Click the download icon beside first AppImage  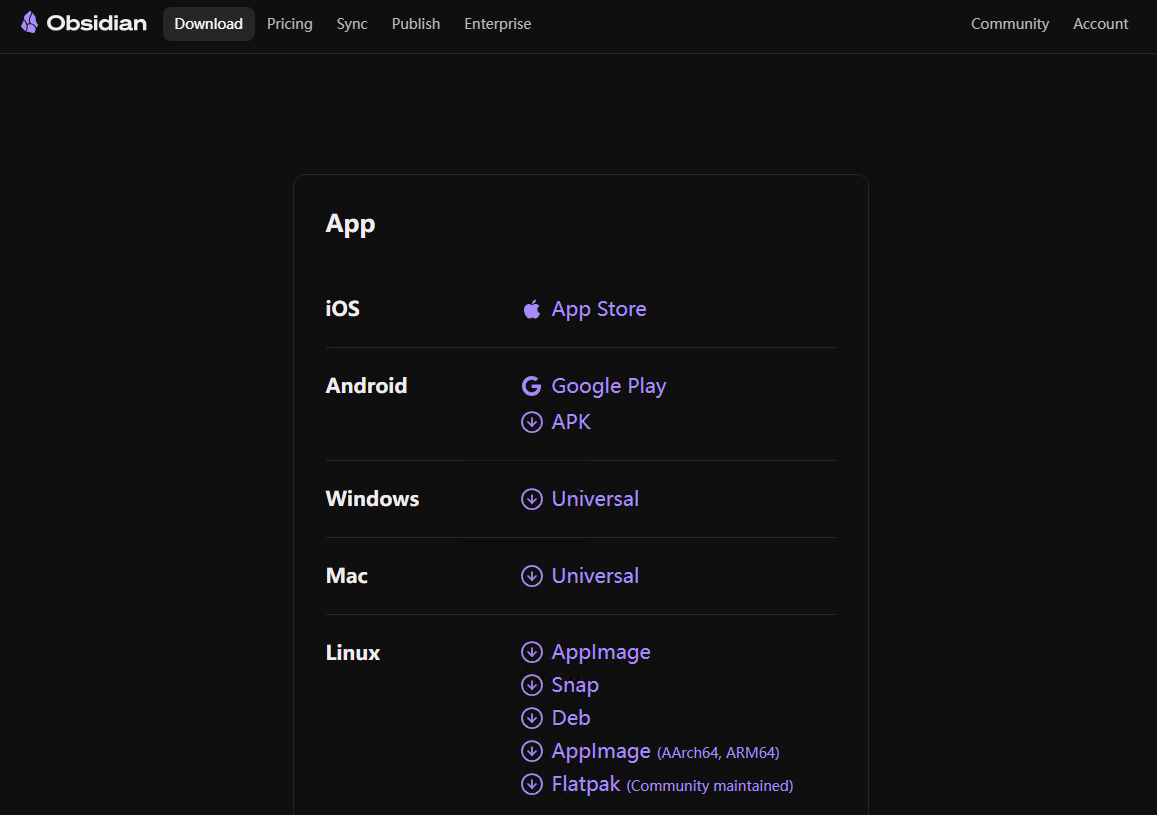point(531,652)
